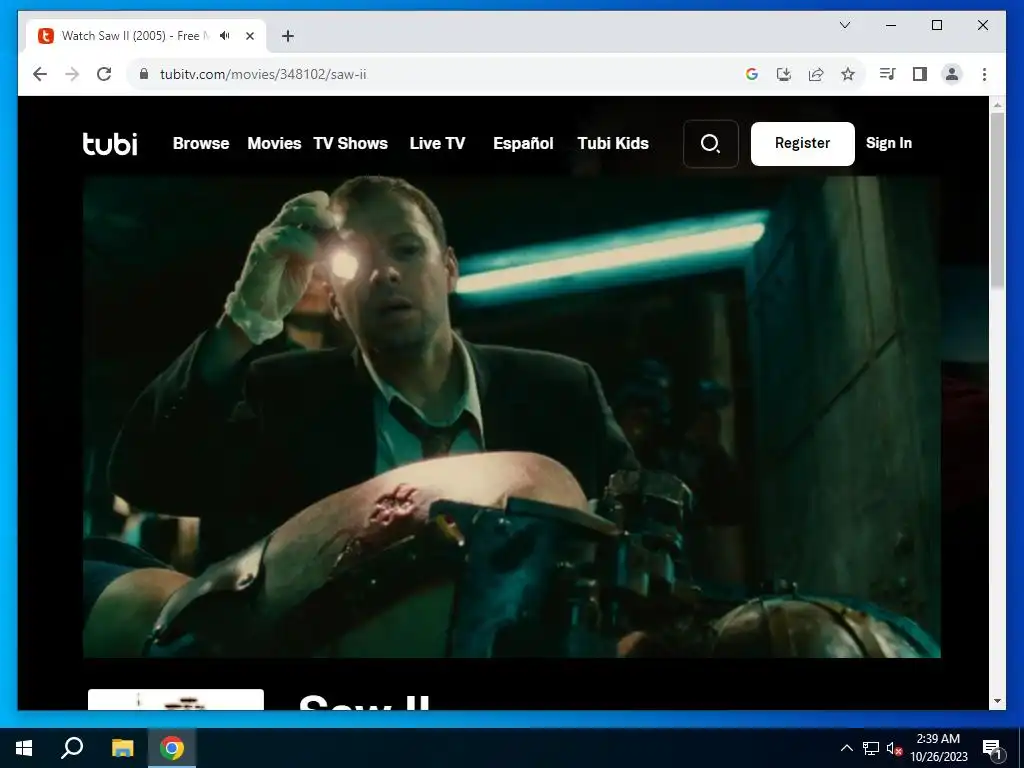Click the tubitv.com address bar URL

[x=263, y=74]
